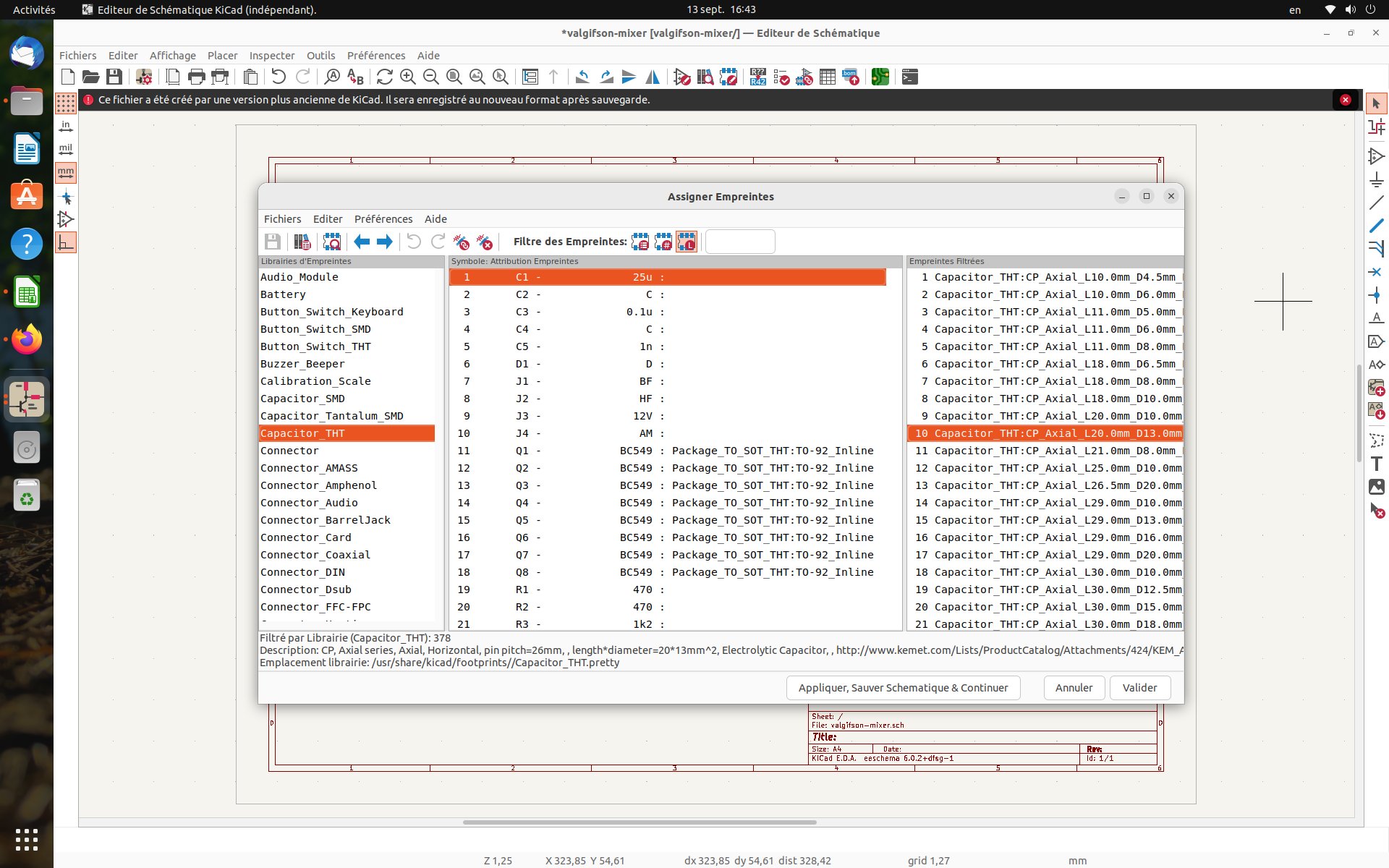Click the annotate schematic R?? R42 icon
This screenshot has height=868, width=1389.
[x=757, y=77]
